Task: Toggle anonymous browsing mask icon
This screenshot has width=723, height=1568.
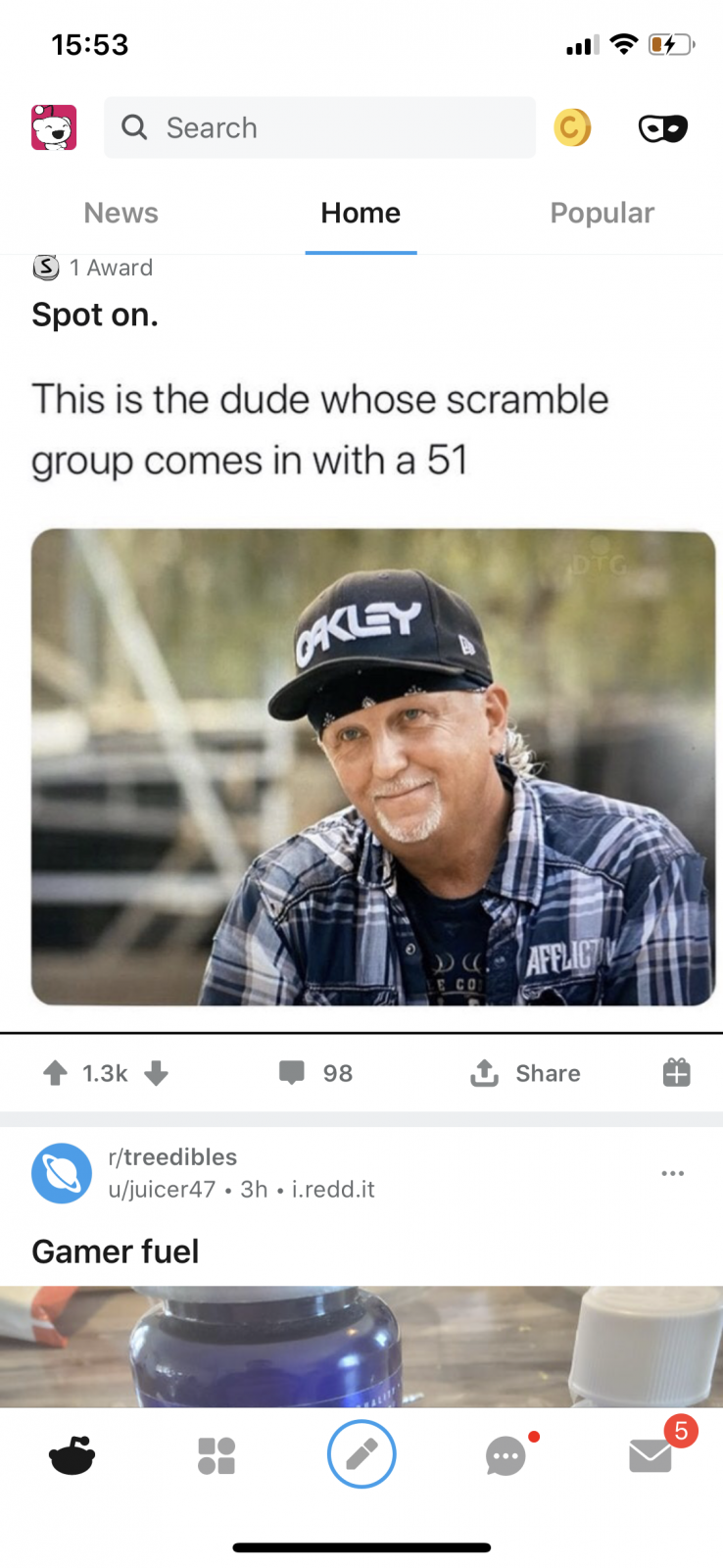Action: (x=663, y=128)
